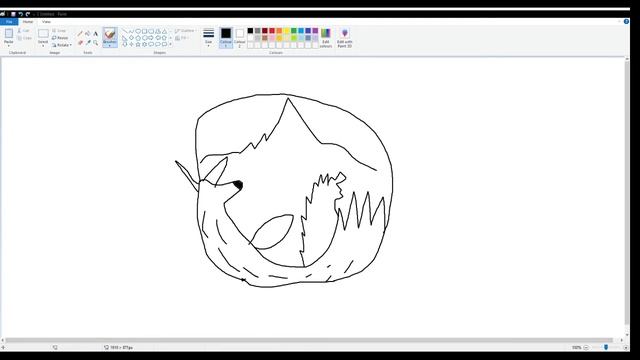Pick the yellow colour swatch
The image size is (640, 360).
(x=287, y=31)
